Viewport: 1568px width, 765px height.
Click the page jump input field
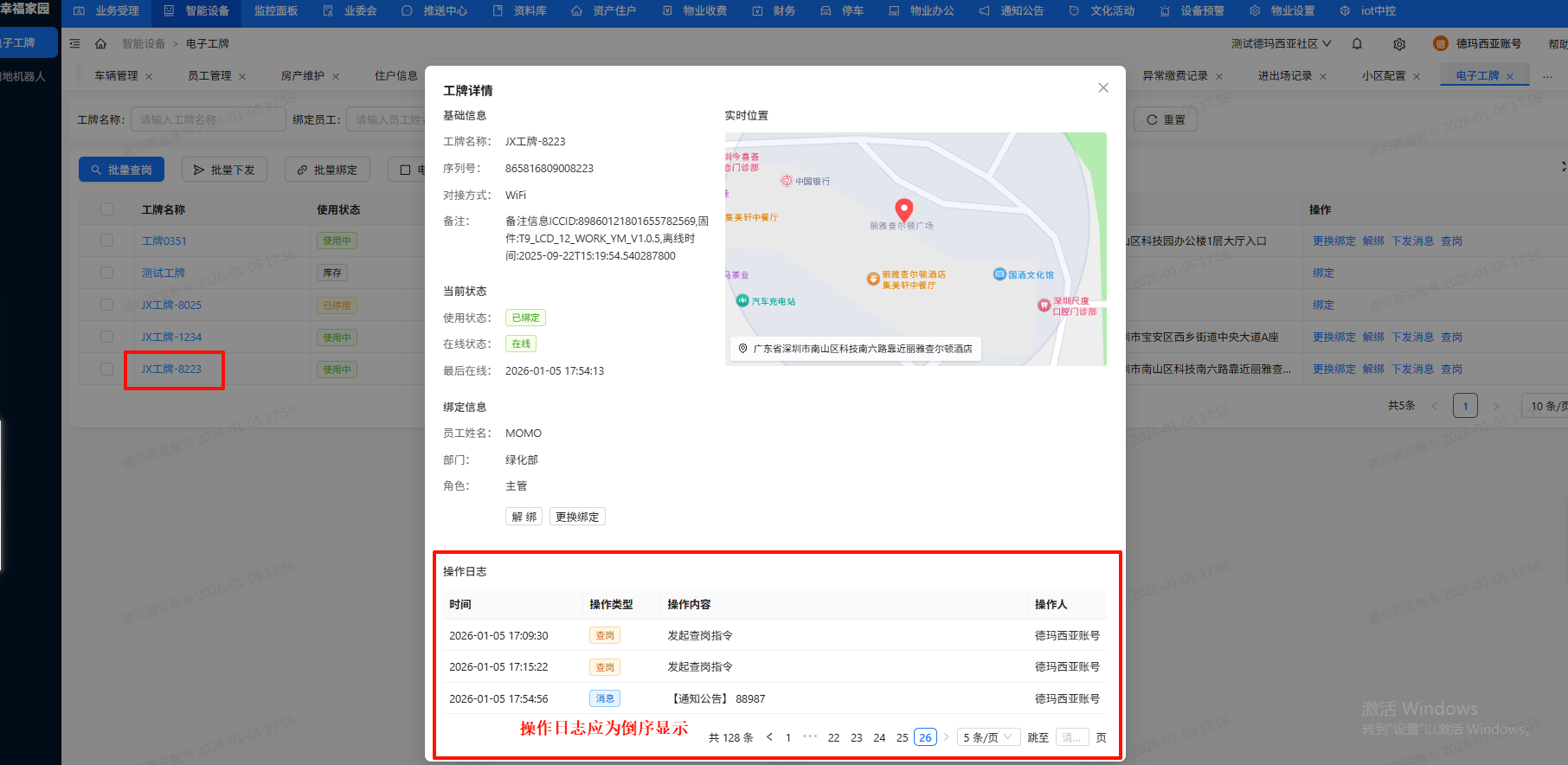point(1072,737)
